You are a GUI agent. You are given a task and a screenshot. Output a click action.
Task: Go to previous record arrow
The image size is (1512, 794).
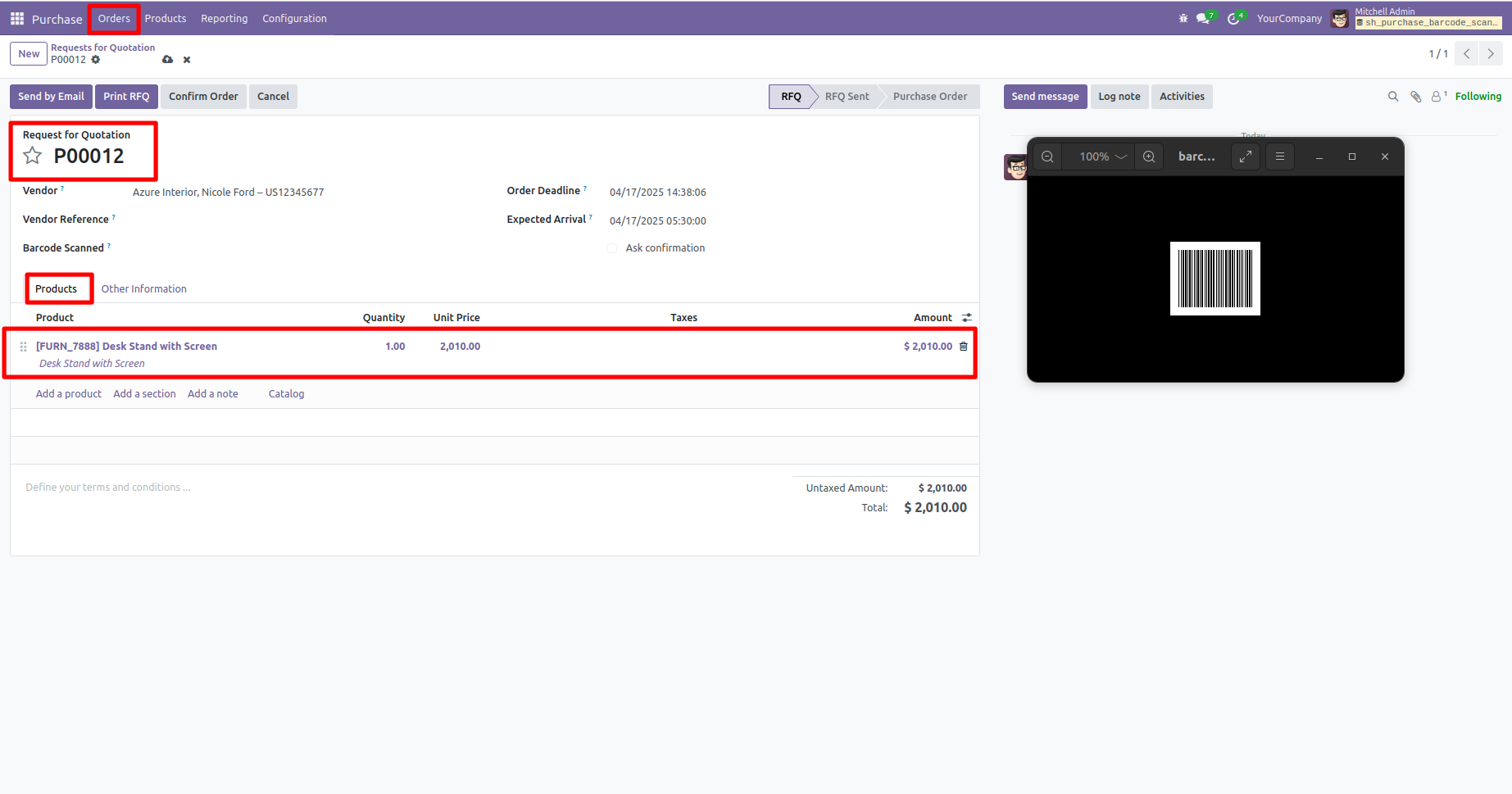pyautogui.click(x=1467, y=54)
